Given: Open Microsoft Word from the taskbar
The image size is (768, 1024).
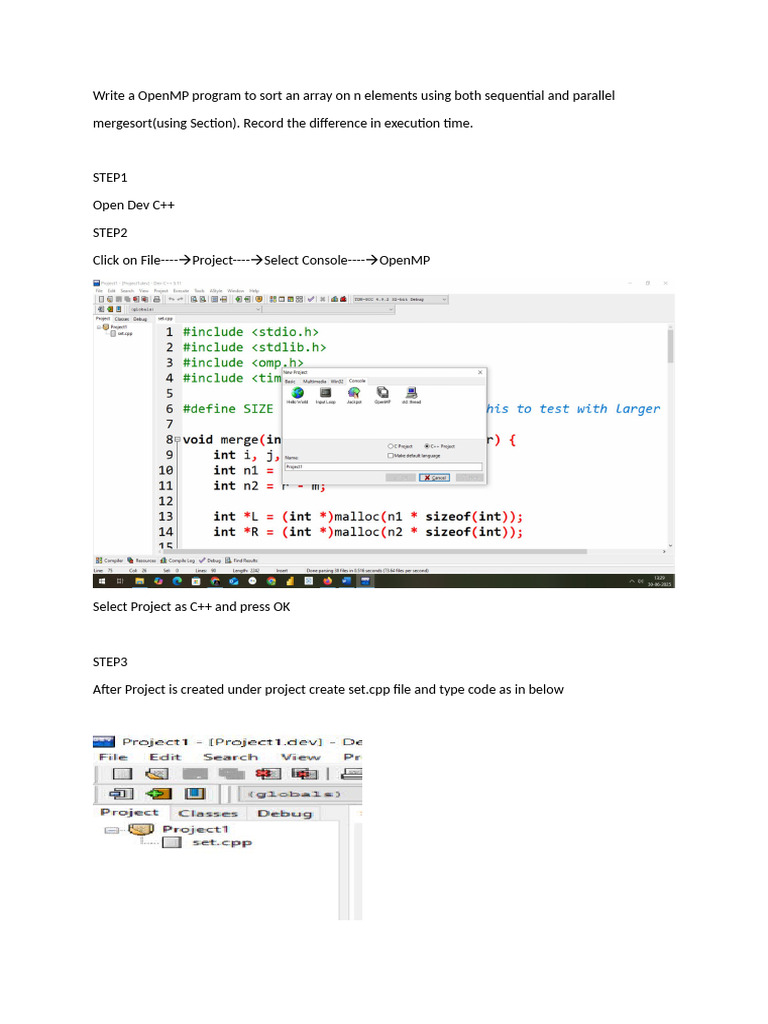Looking at the screenshot, I should click(x=346, y=581).
